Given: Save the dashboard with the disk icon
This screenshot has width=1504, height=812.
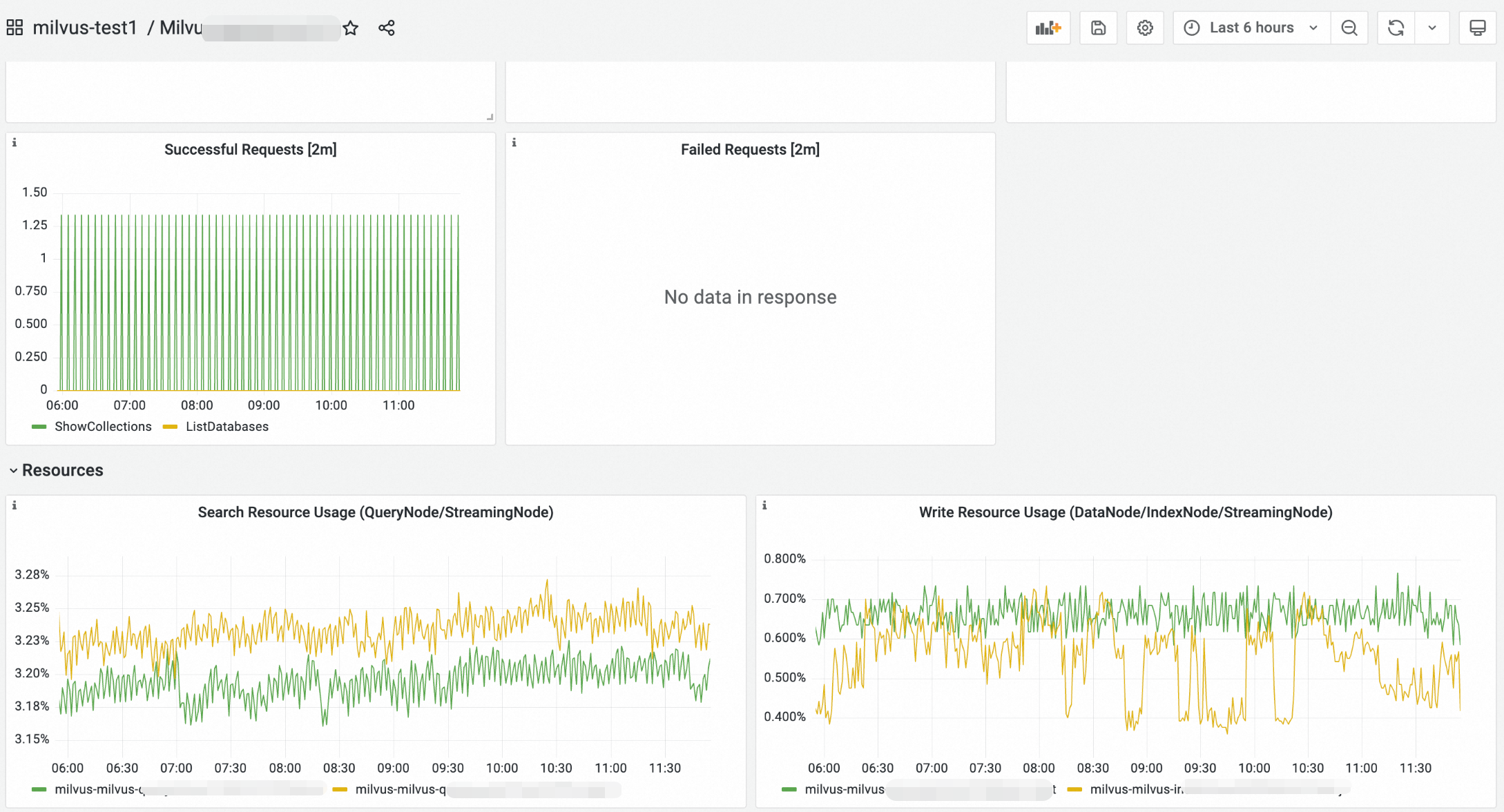Looking at the screenshot, I should [1098, 28].
